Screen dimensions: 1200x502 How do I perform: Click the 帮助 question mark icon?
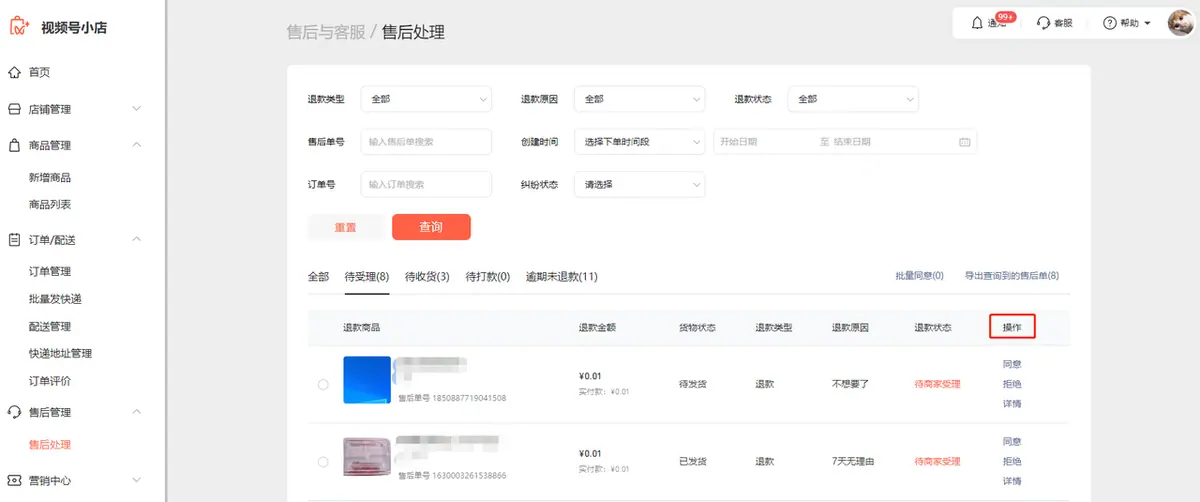click(1110, 23)
